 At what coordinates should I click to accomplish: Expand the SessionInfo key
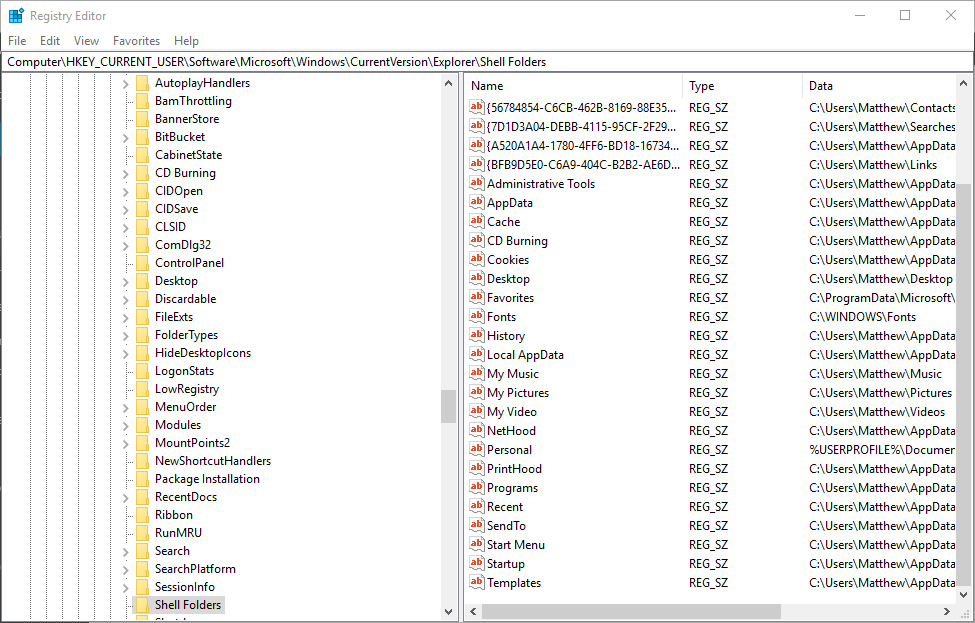click(126, 588)
